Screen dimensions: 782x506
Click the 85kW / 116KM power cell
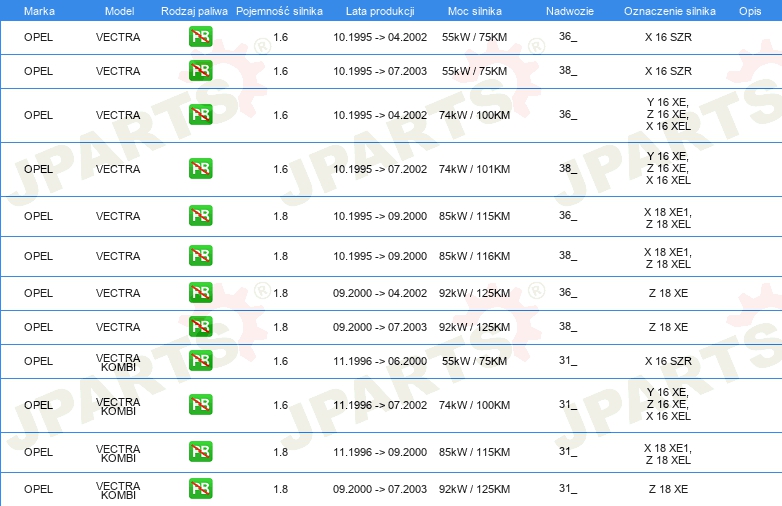[474, 256]
